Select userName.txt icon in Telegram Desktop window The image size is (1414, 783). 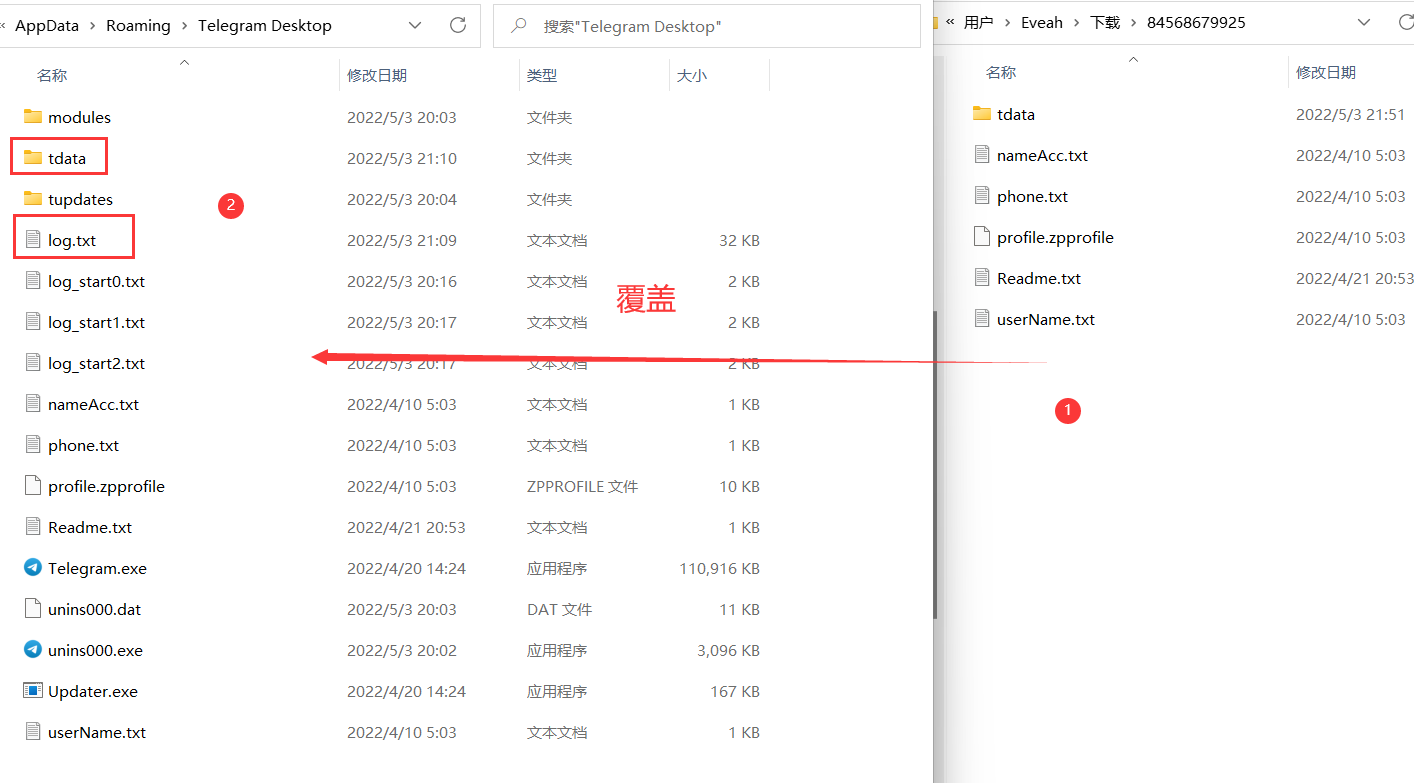33,732
